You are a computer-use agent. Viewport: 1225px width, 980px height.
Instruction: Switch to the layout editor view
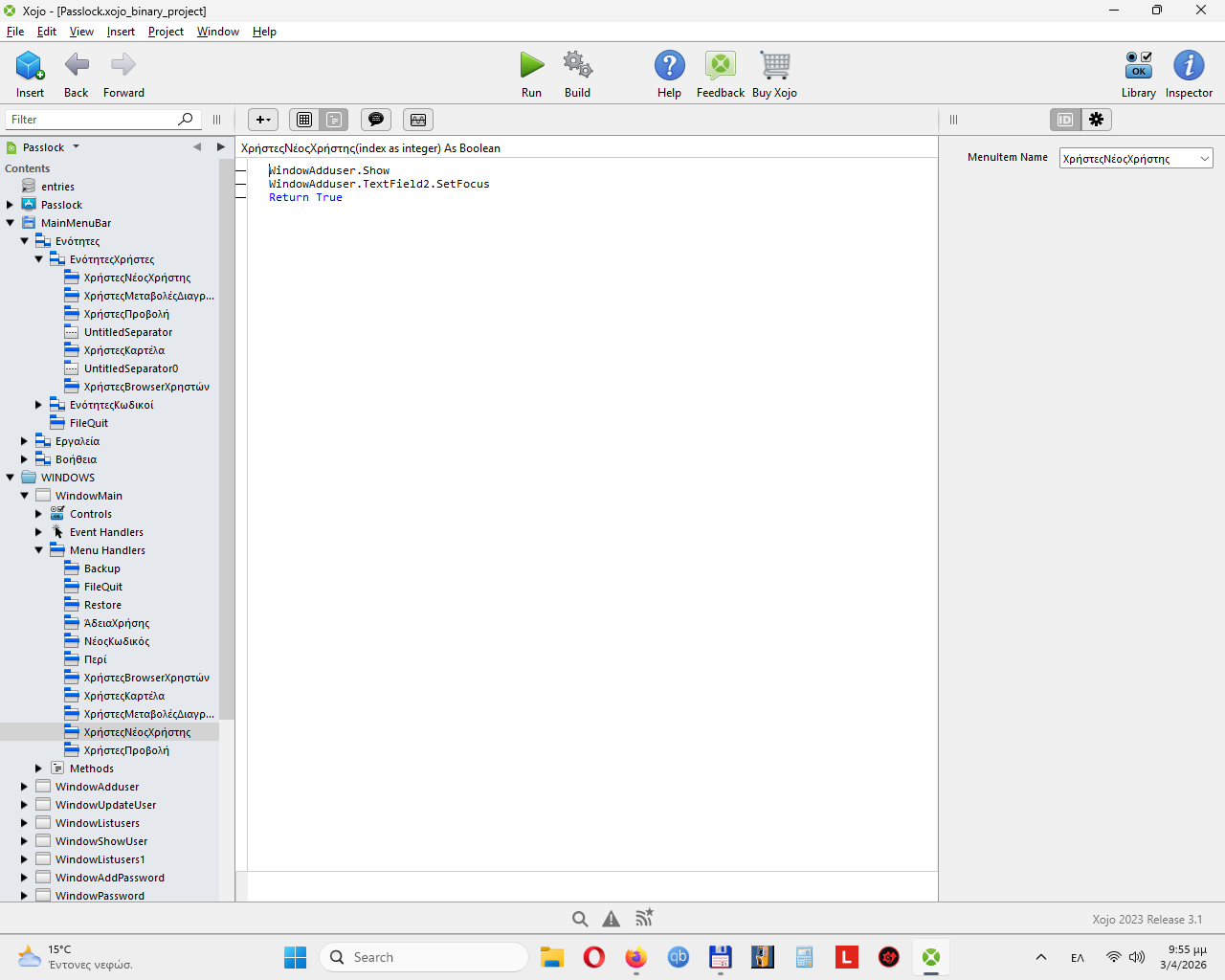click(304, 120)
